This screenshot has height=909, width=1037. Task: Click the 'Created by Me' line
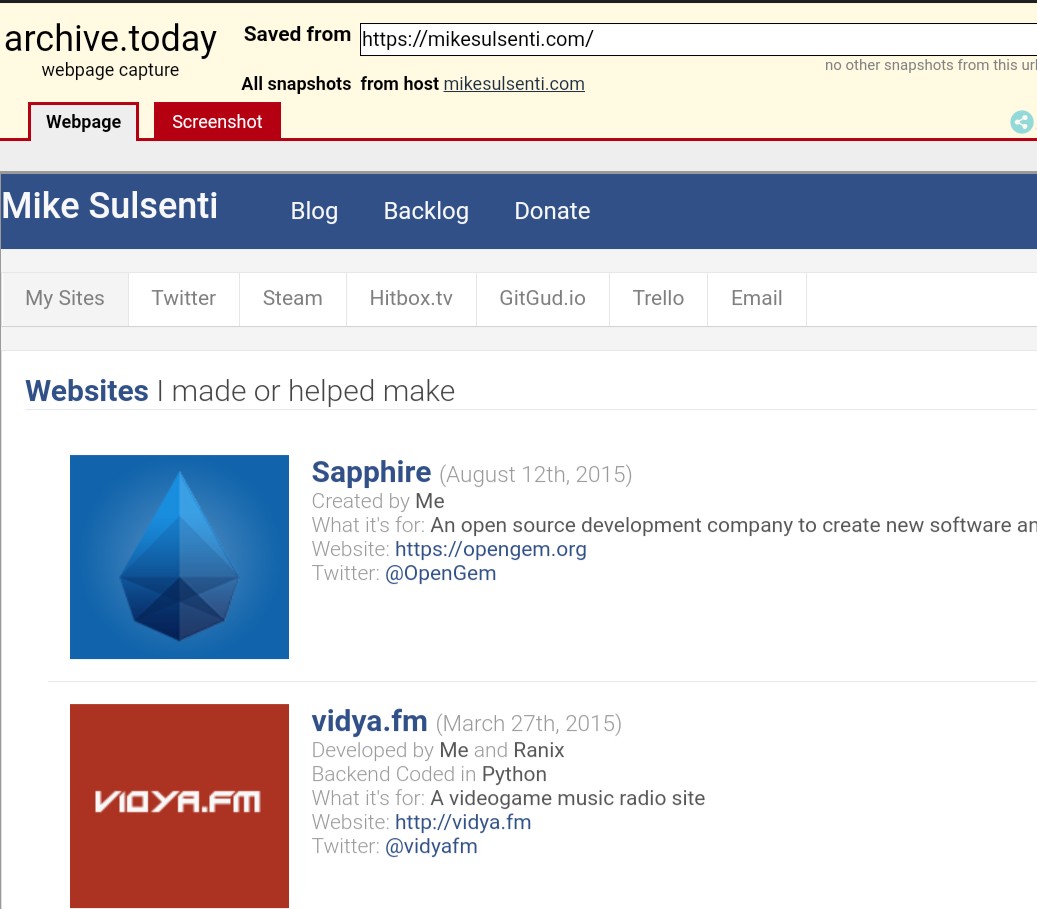(378, 501)
